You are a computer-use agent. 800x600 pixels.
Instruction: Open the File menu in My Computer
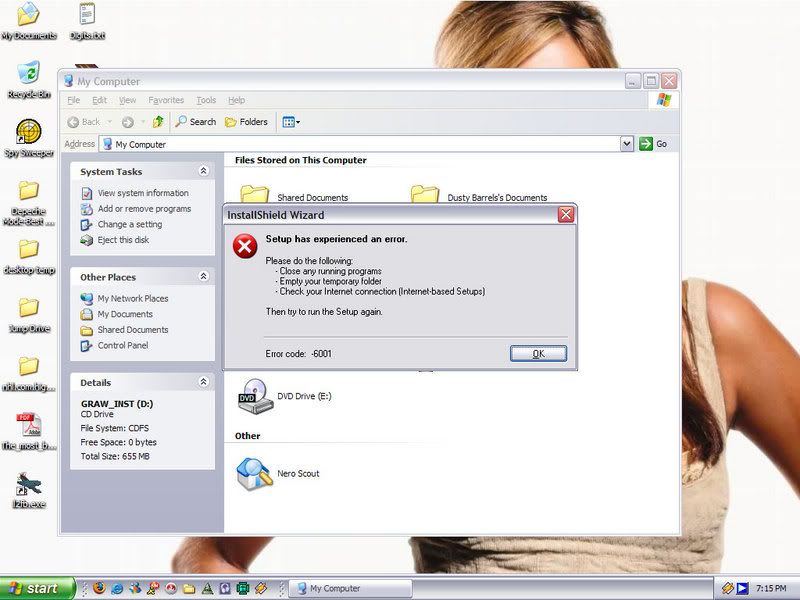pos(73,100)
